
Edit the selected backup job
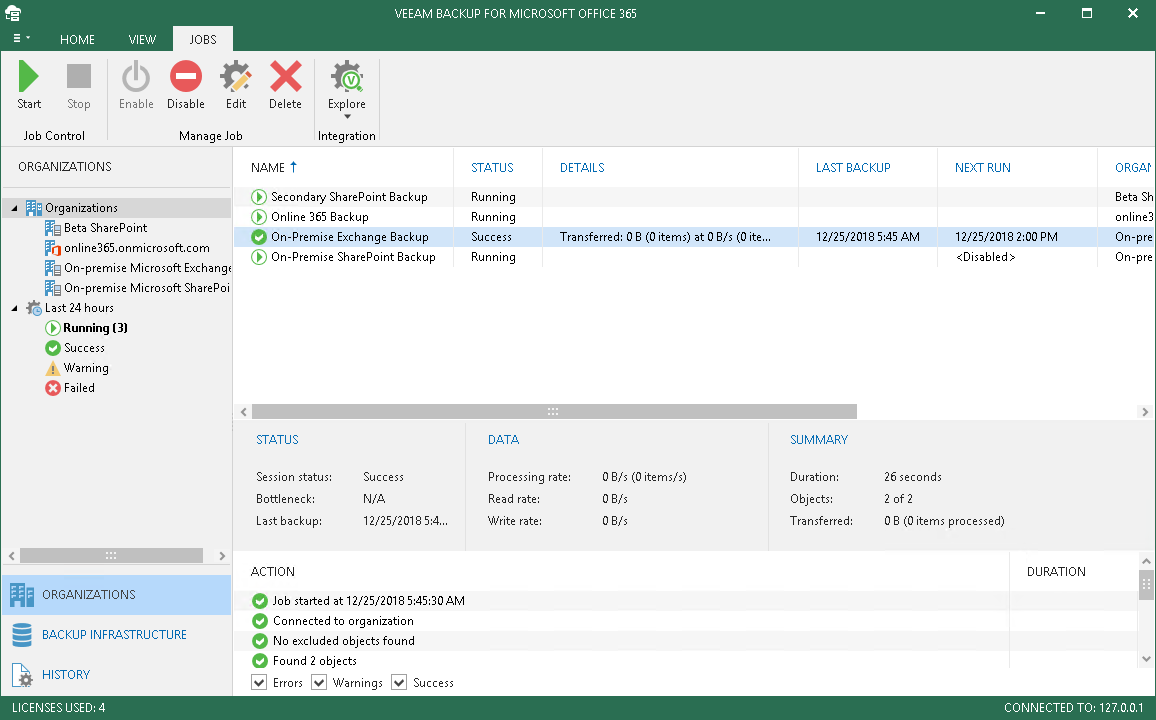[x=236, y=85]
